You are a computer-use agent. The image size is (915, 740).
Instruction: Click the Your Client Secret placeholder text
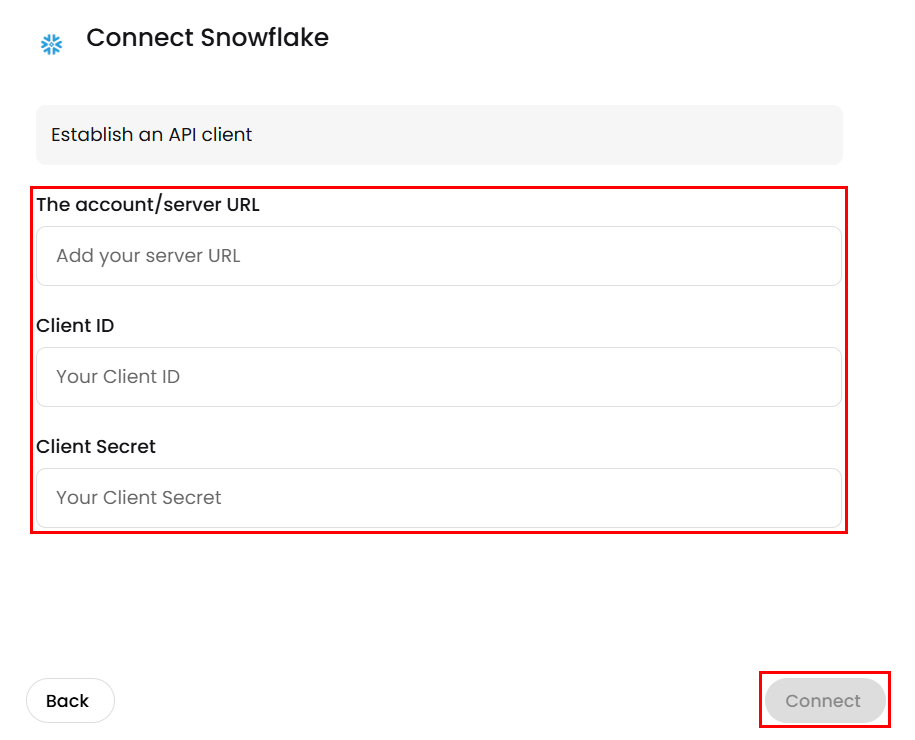[139, 498]
